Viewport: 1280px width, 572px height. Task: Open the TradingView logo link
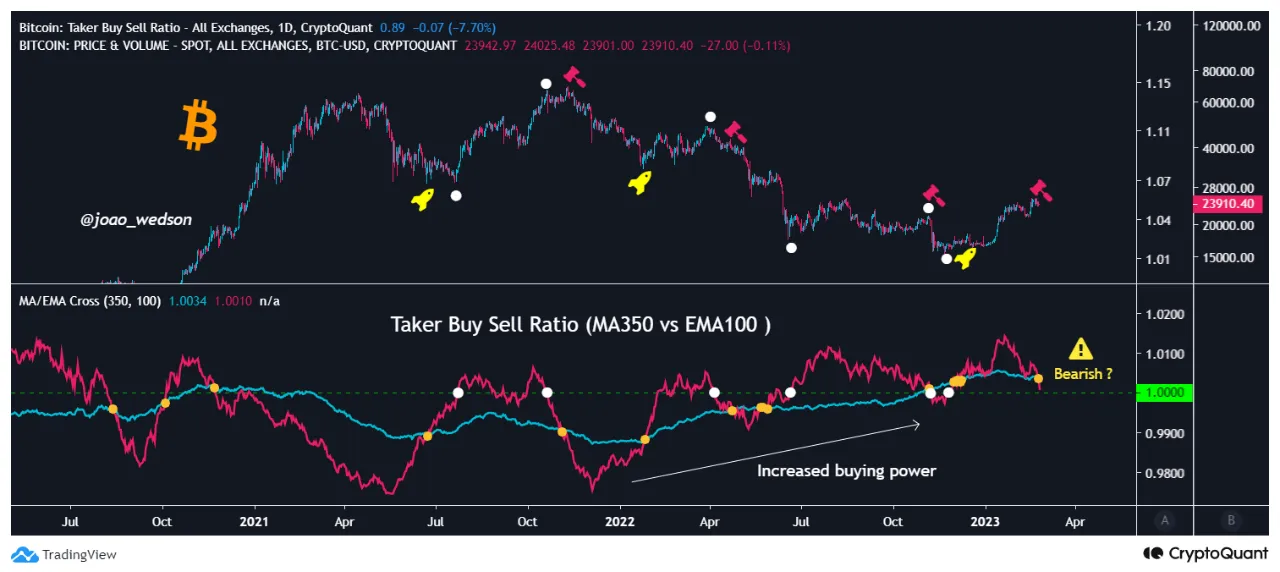click(64, 554)
